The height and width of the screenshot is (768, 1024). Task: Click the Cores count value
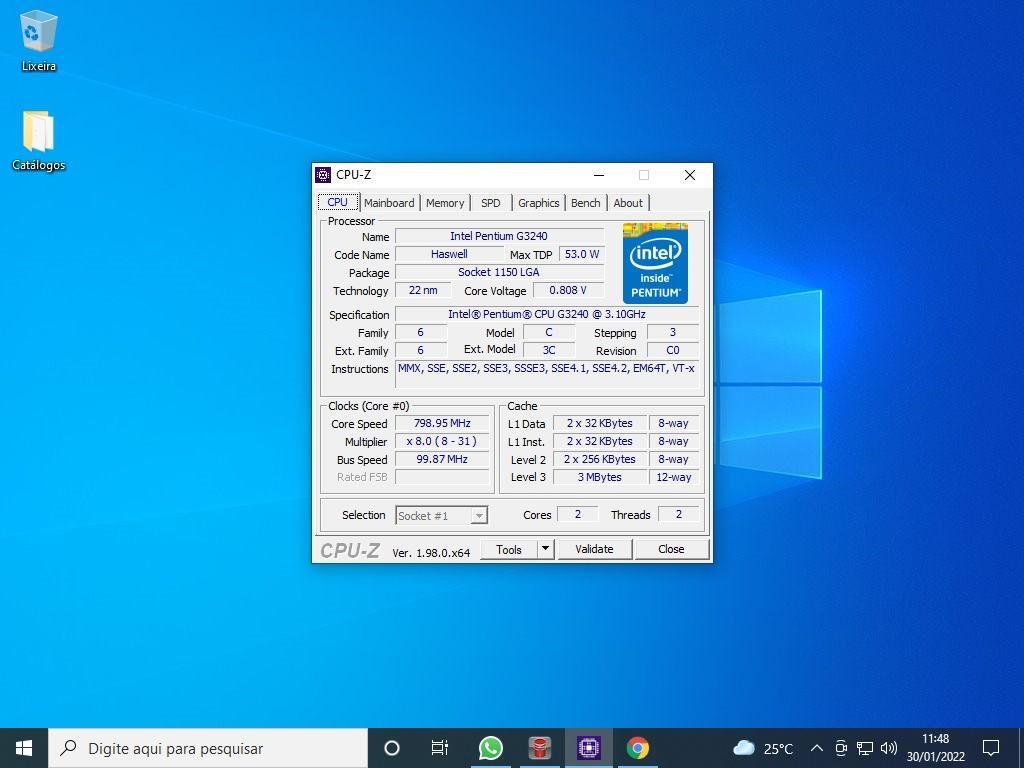click(577, 515)
